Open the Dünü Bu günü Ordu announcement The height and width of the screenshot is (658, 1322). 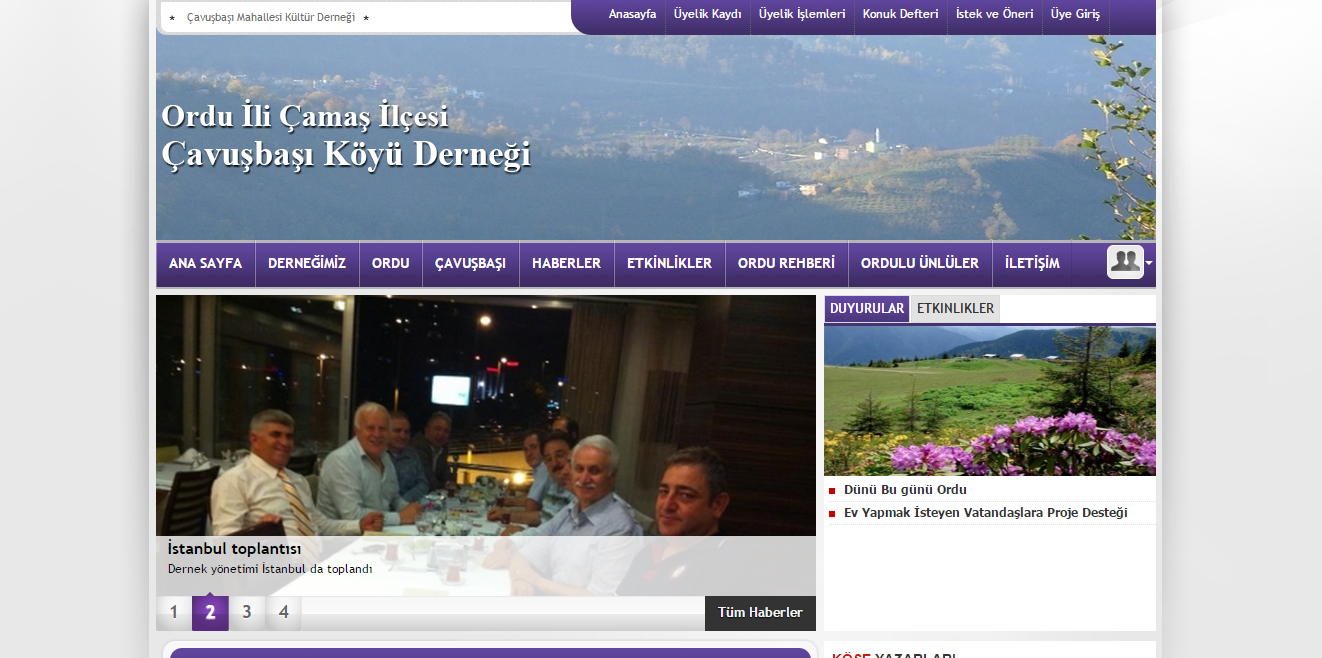[905, 490]
